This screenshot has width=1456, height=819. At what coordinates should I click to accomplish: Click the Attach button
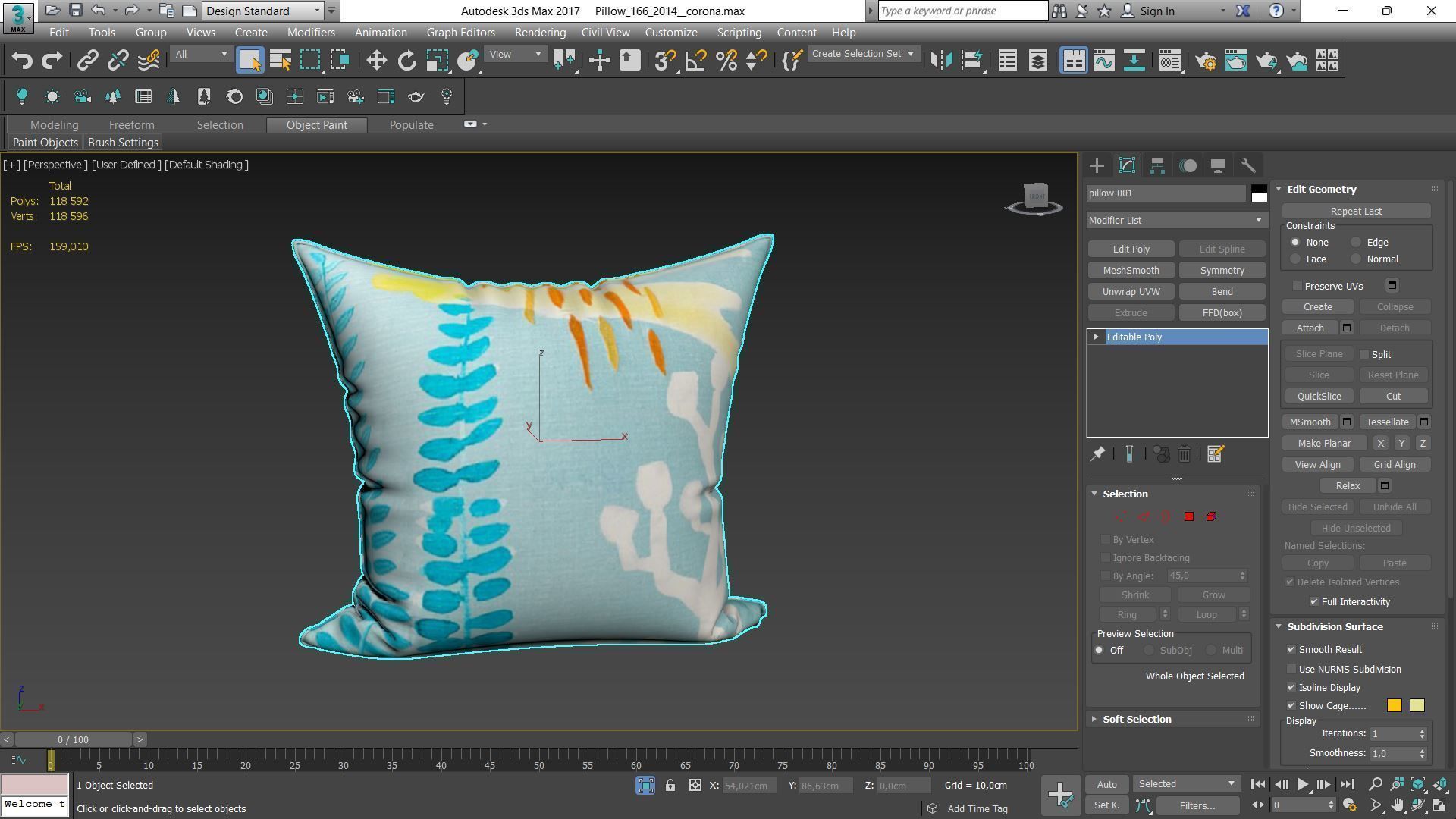coord(1310,328)
